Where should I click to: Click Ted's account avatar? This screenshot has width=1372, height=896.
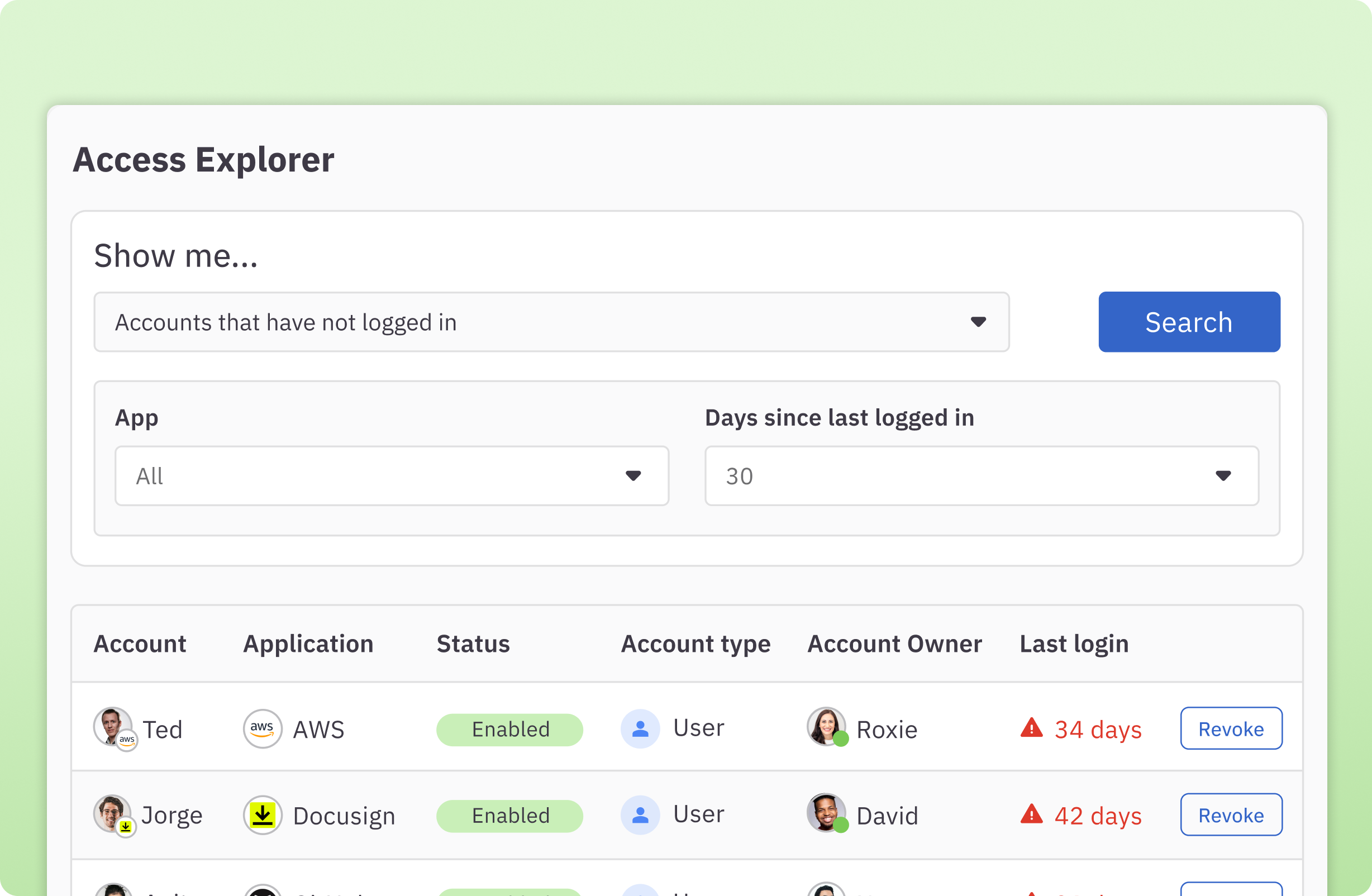112,727
